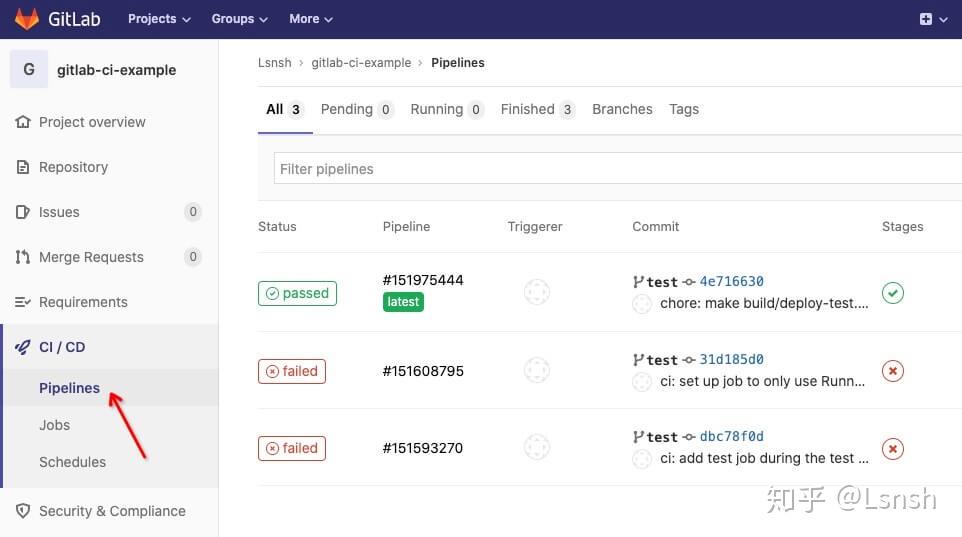Open commit 31d185d0
962x537 pixels.
click(731, 359)
